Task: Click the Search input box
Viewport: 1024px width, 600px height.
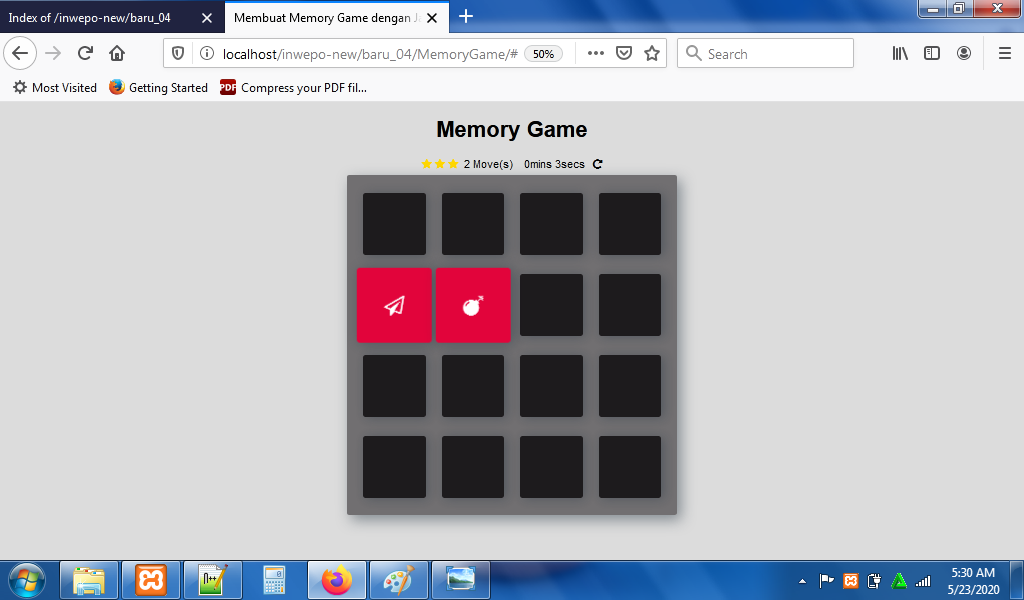Action: tap(765, 54)
